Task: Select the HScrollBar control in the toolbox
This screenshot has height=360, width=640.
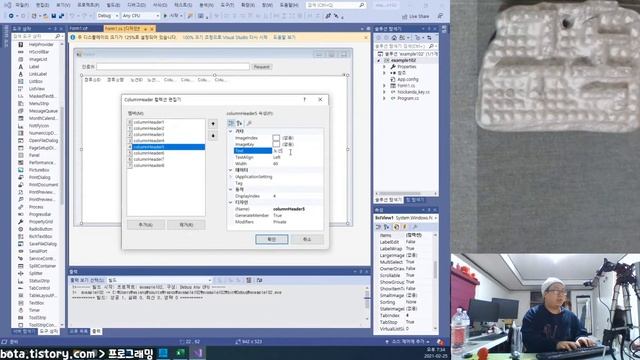Action: (39, 52)
